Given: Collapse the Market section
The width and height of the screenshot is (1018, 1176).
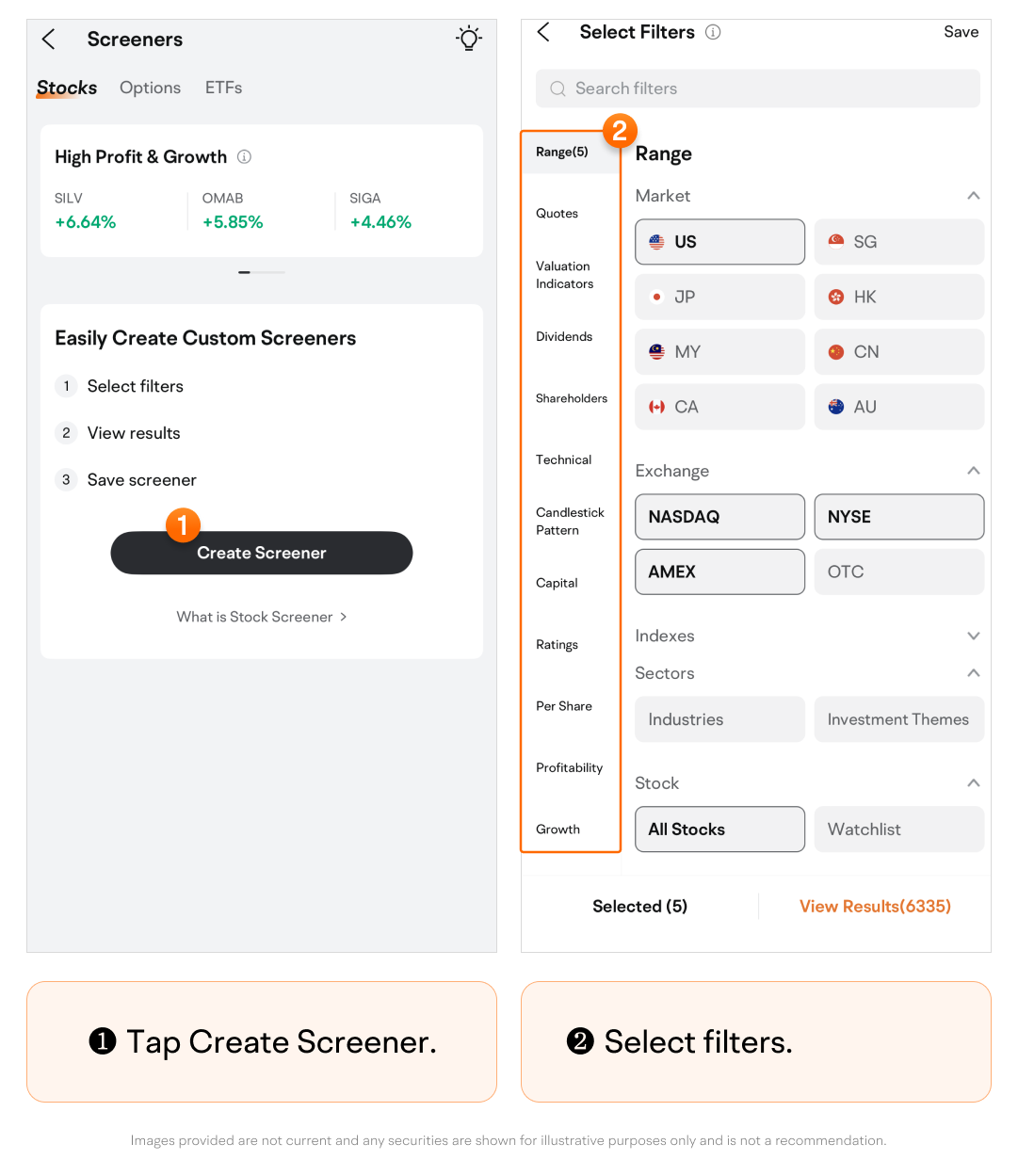Looking at the screenshot, I should pos(973,196).
